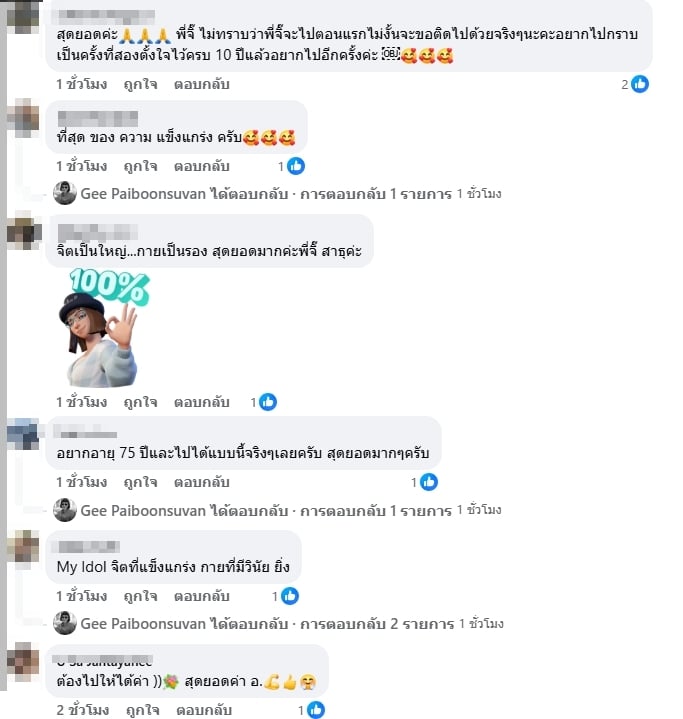Click 1 ชั่วโมง timestamp on sticker comment
This screenshot has height=719, width=683.
82,402
